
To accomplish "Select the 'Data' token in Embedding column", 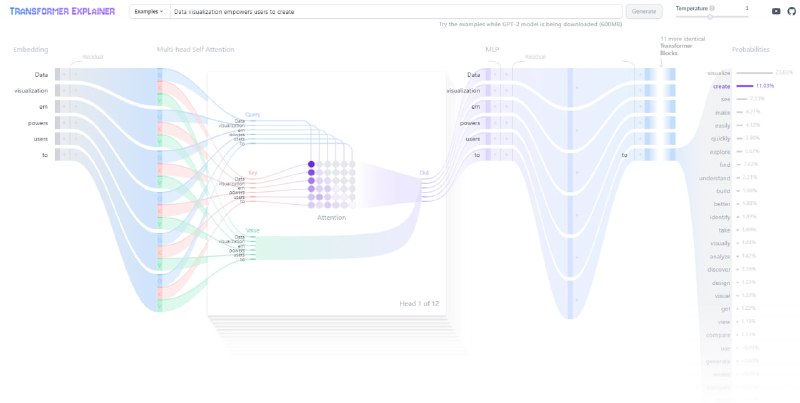I will point(41,74).
